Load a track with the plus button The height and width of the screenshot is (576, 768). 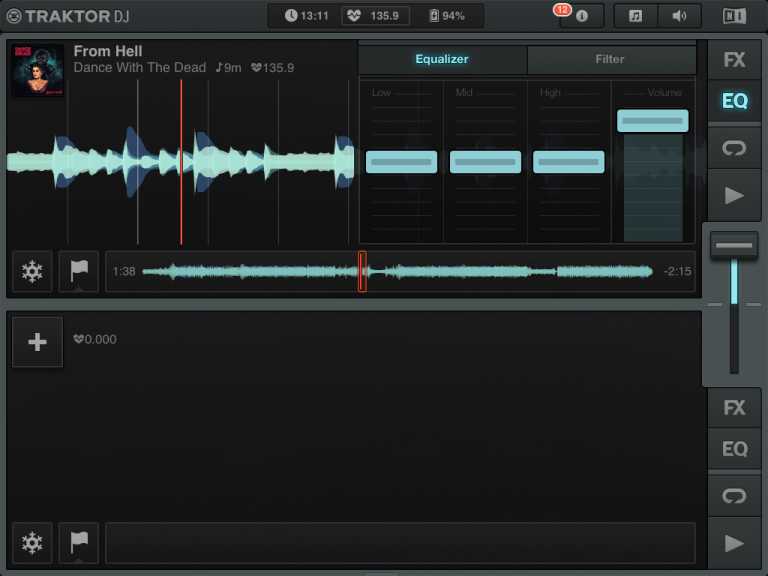point(38,341)
